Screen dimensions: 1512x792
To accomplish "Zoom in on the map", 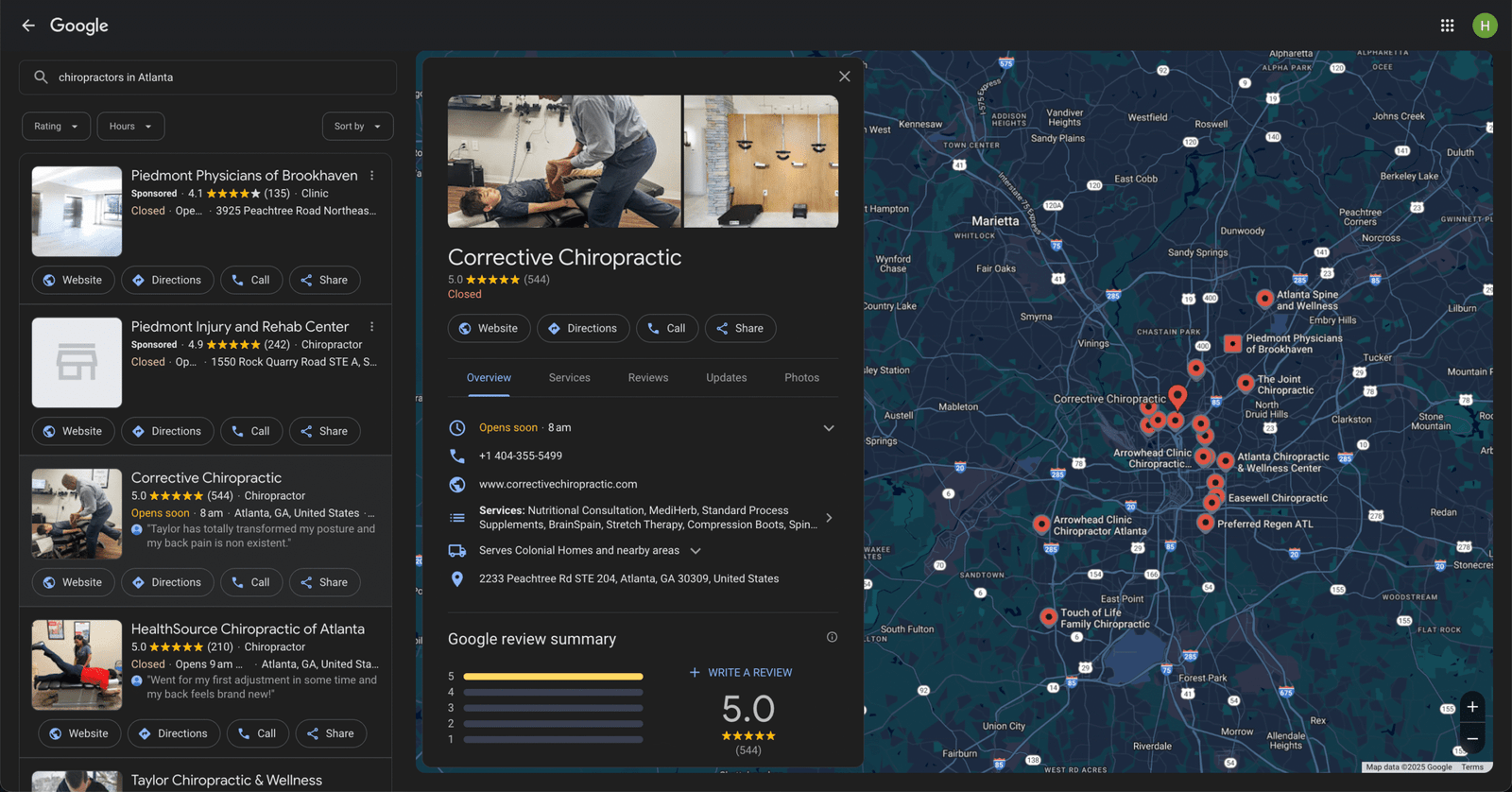I will point(1472,707).
